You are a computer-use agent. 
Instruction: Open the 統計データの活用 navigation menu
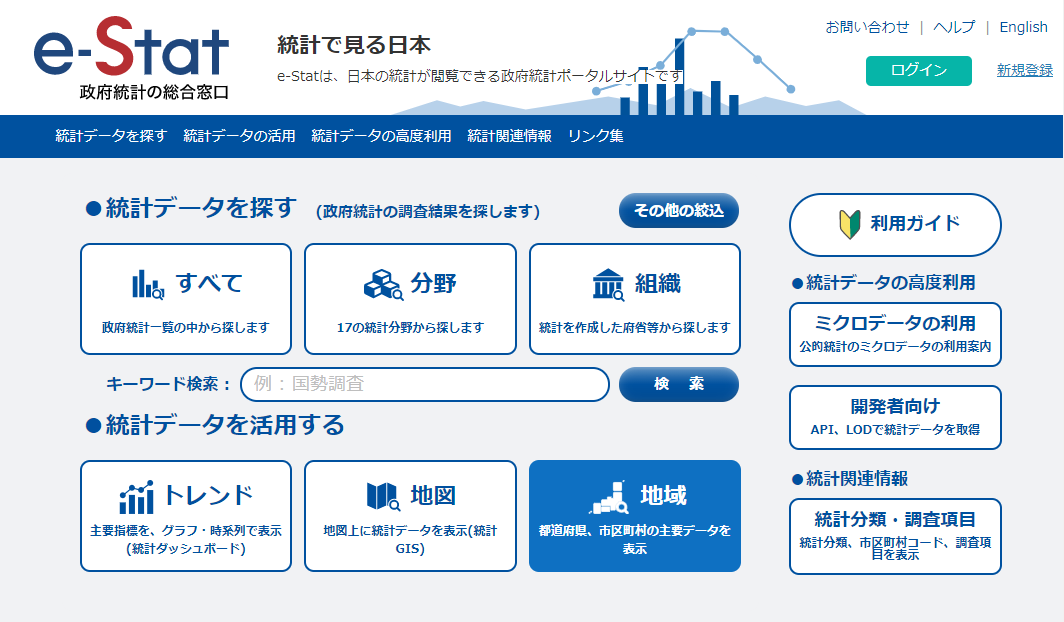(x=239, y=136)
